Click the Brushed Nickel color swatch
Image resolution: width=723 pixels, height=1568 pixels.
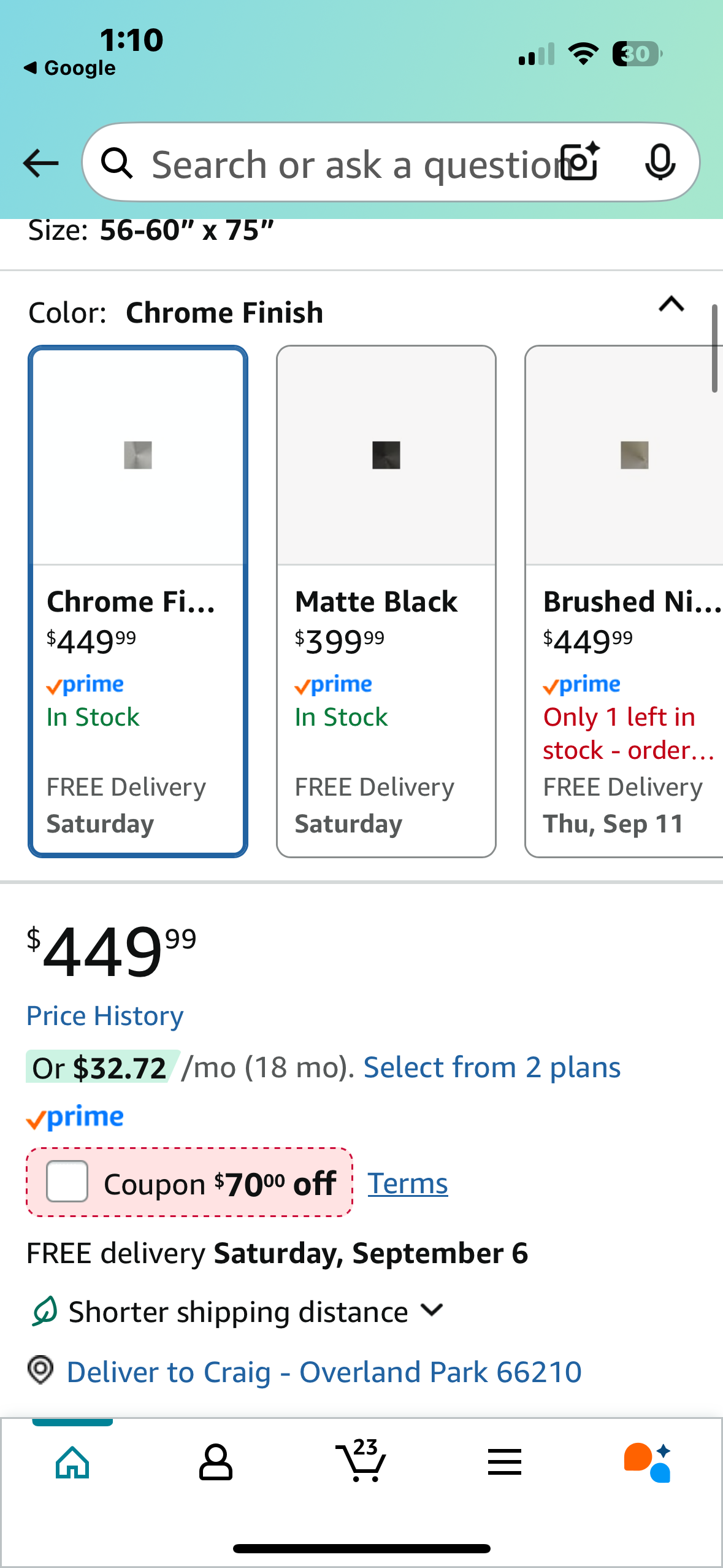634,455
